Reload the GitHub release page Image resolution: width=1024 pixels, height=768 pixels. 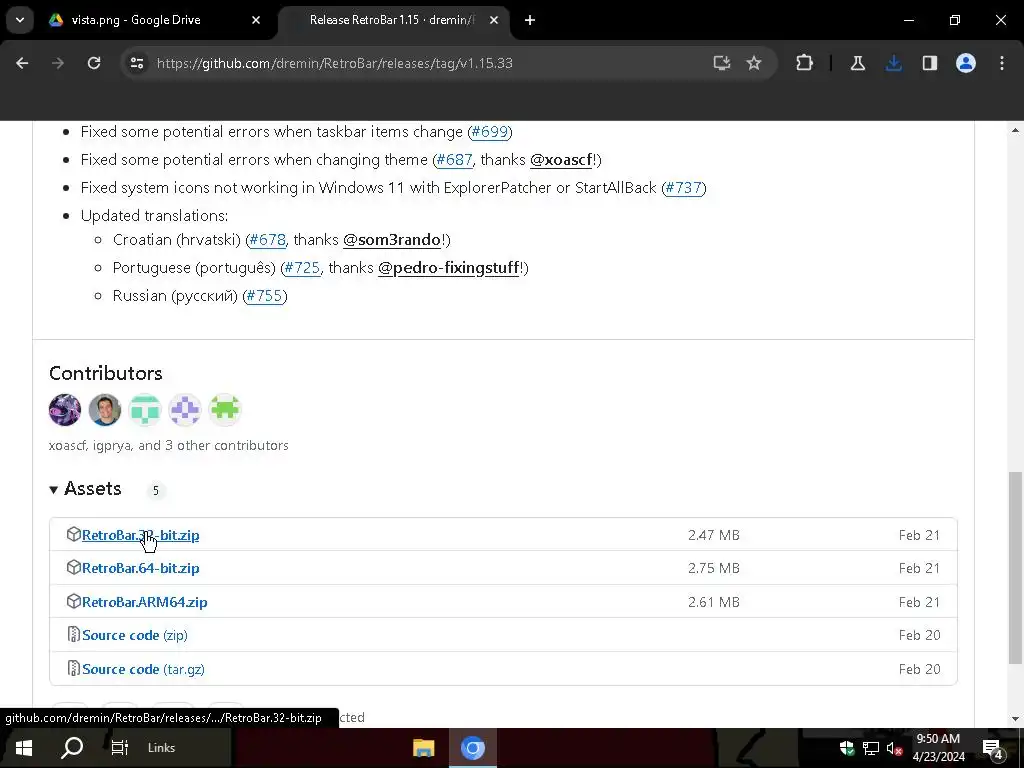click(x=94, y=63)
